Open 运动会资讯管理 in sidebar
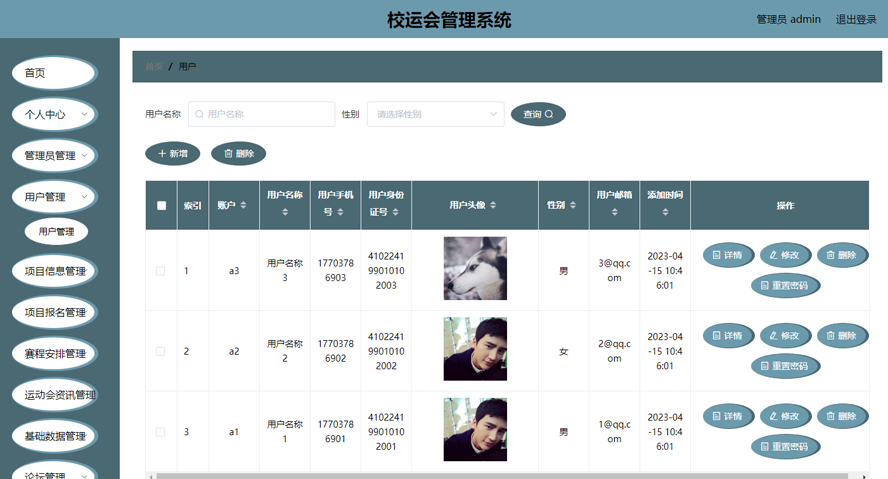This screenshot has width=888, height=479. pyautogui.click(x=54, y=395)
